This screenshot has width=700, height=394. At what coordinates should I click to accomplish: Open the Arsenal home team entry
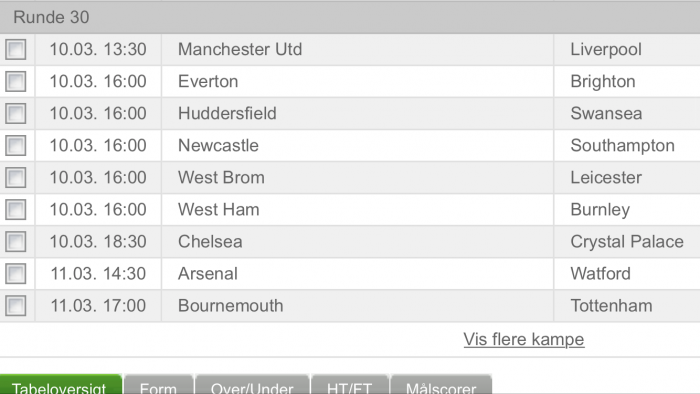click(x=208, y=274)
